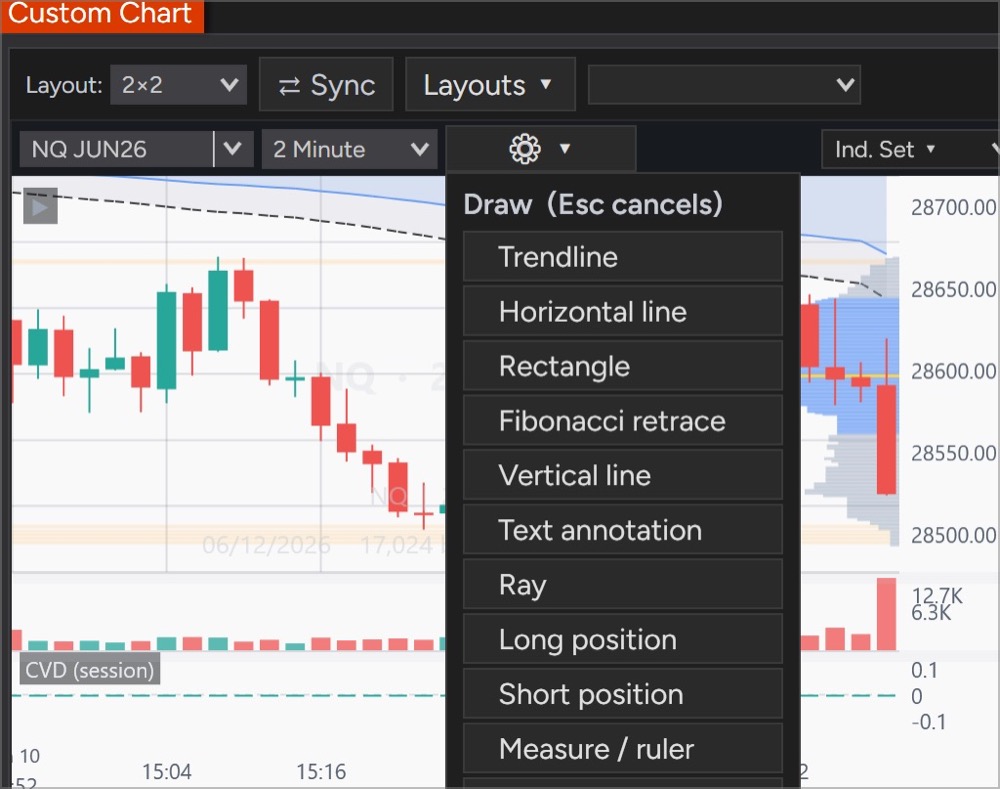Click the 28700.00 price axis label
Viewport: 1000px width, 789px height.
tap(953, 207)
